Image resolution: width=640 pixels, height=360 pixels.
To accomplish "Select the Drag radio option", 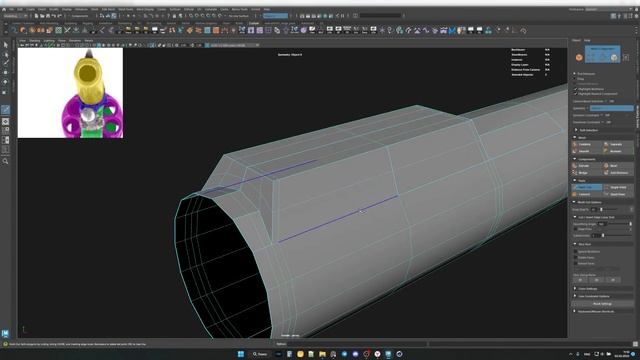I will tap(575, 79).
